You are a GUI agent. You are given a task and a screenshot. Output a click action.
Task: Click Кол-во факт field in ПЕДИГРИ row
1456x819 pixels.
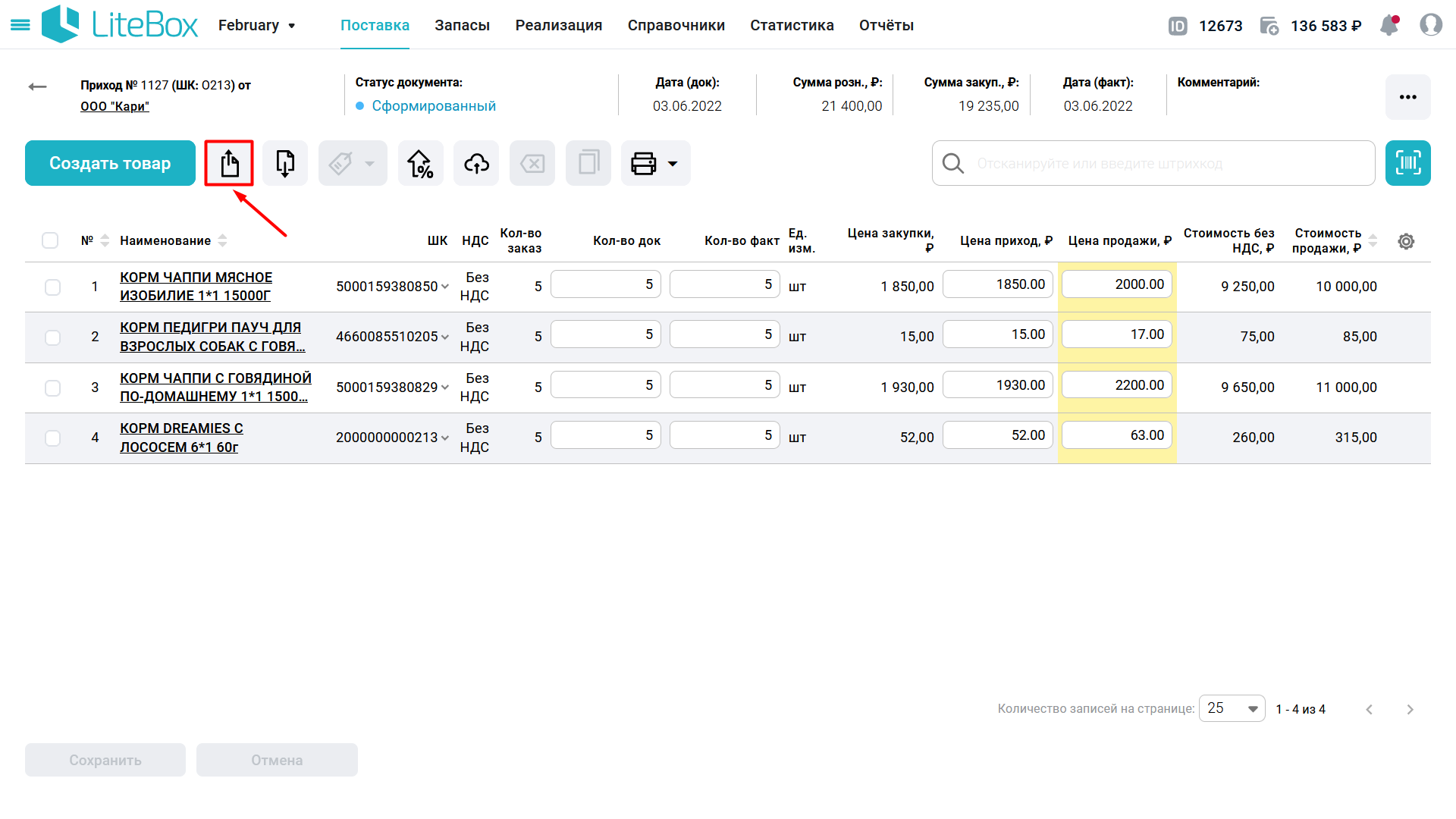coord(725,334)
